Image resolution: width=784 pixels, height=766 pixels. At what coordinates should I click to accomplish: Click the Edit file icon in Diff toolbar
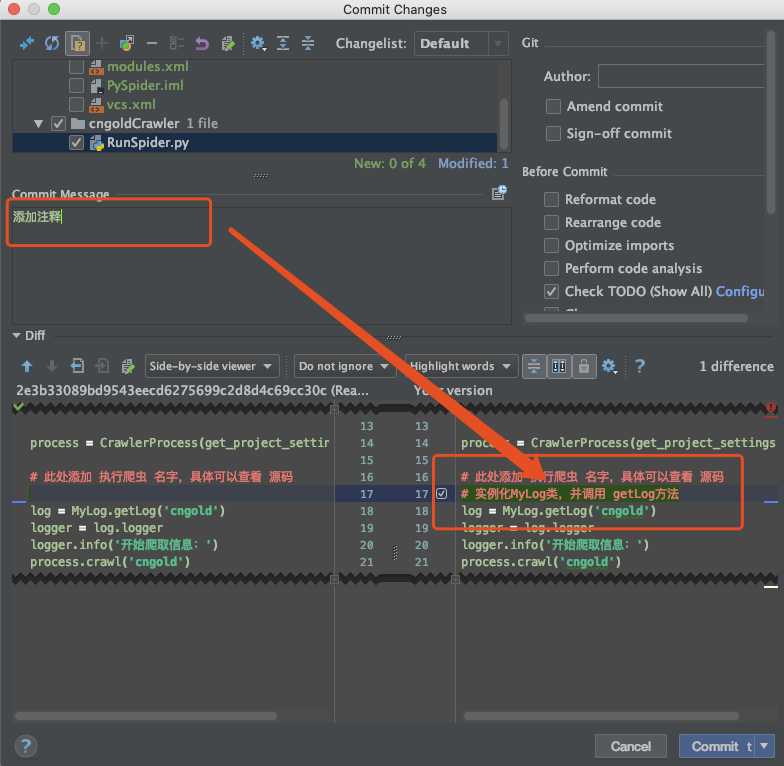pyautogui.click(x=128, y=366)
